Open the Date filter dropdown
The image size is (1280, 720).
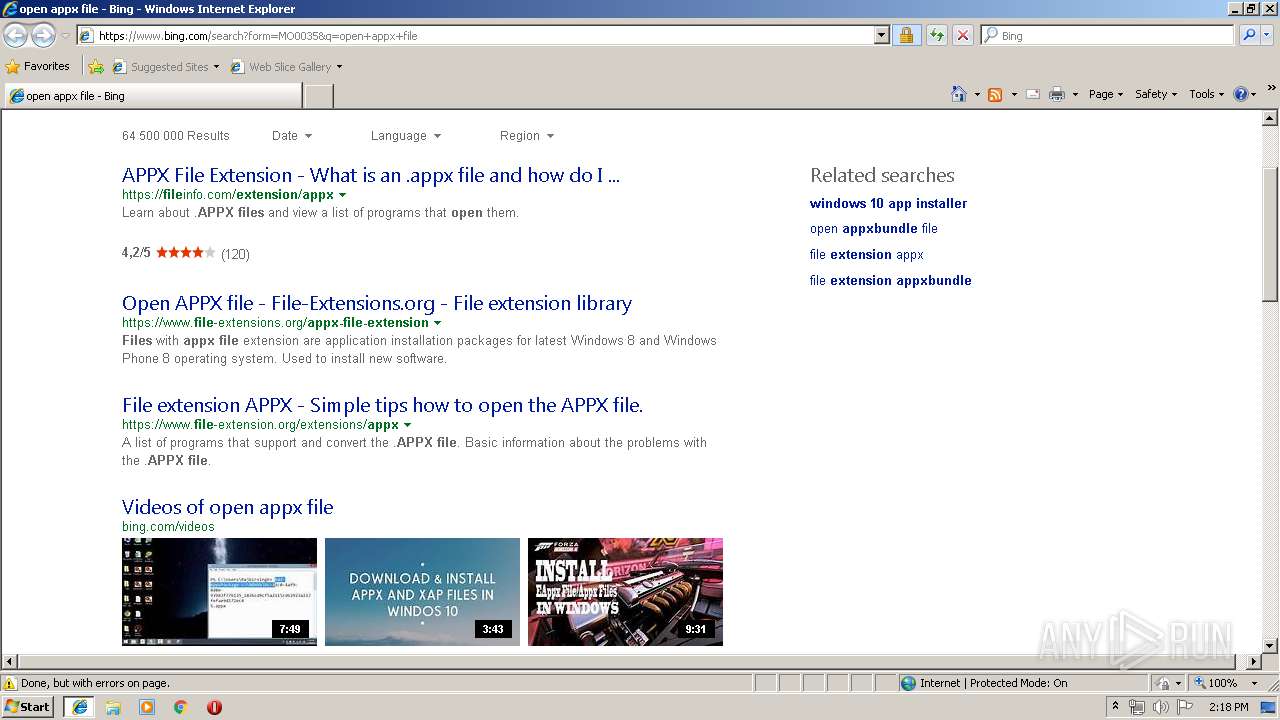tap(292, 136)
